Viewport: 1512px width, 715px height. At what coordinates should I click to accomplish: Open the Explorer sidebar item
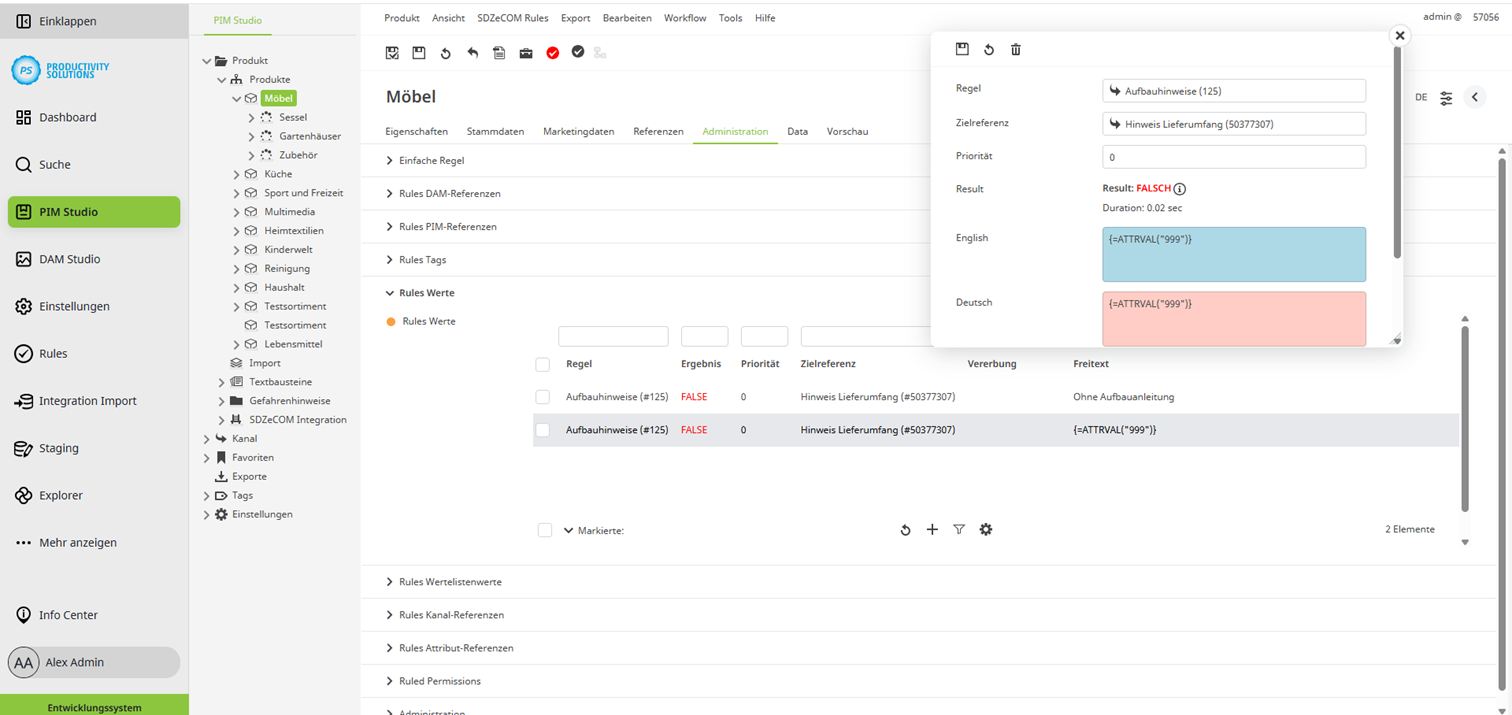coord(60,496)
